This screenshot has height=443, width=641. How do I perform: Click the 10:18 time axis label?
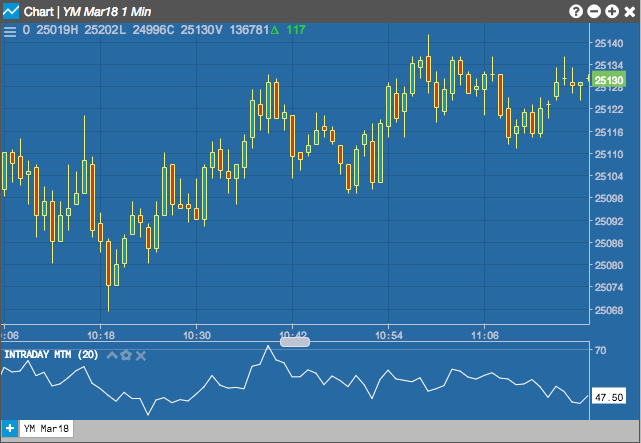pos(101,336)
